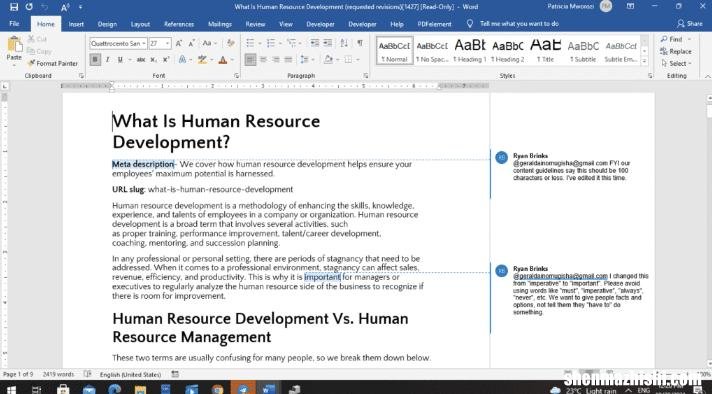Screen dimensions: 712x394
Task: Toggle strikethrough formatting
Action: (x=141, y=59)
